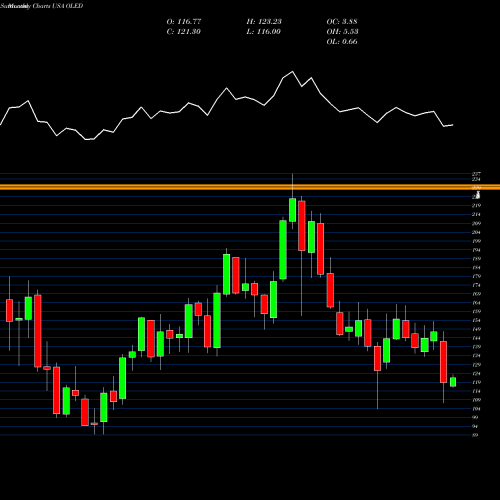Click the 109 price axis label
Viewport: 500px width, 500px height.
[476, 400]
